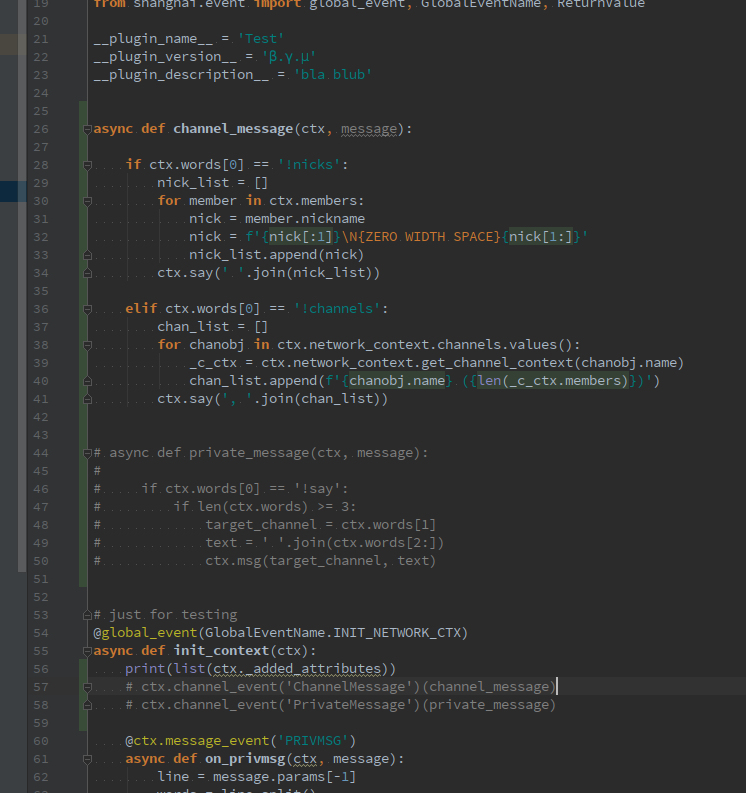Place cursor in the 'Test' plugin name string
Image resolution: width=746 pixels, height=793 pixels.
(260, 39)
